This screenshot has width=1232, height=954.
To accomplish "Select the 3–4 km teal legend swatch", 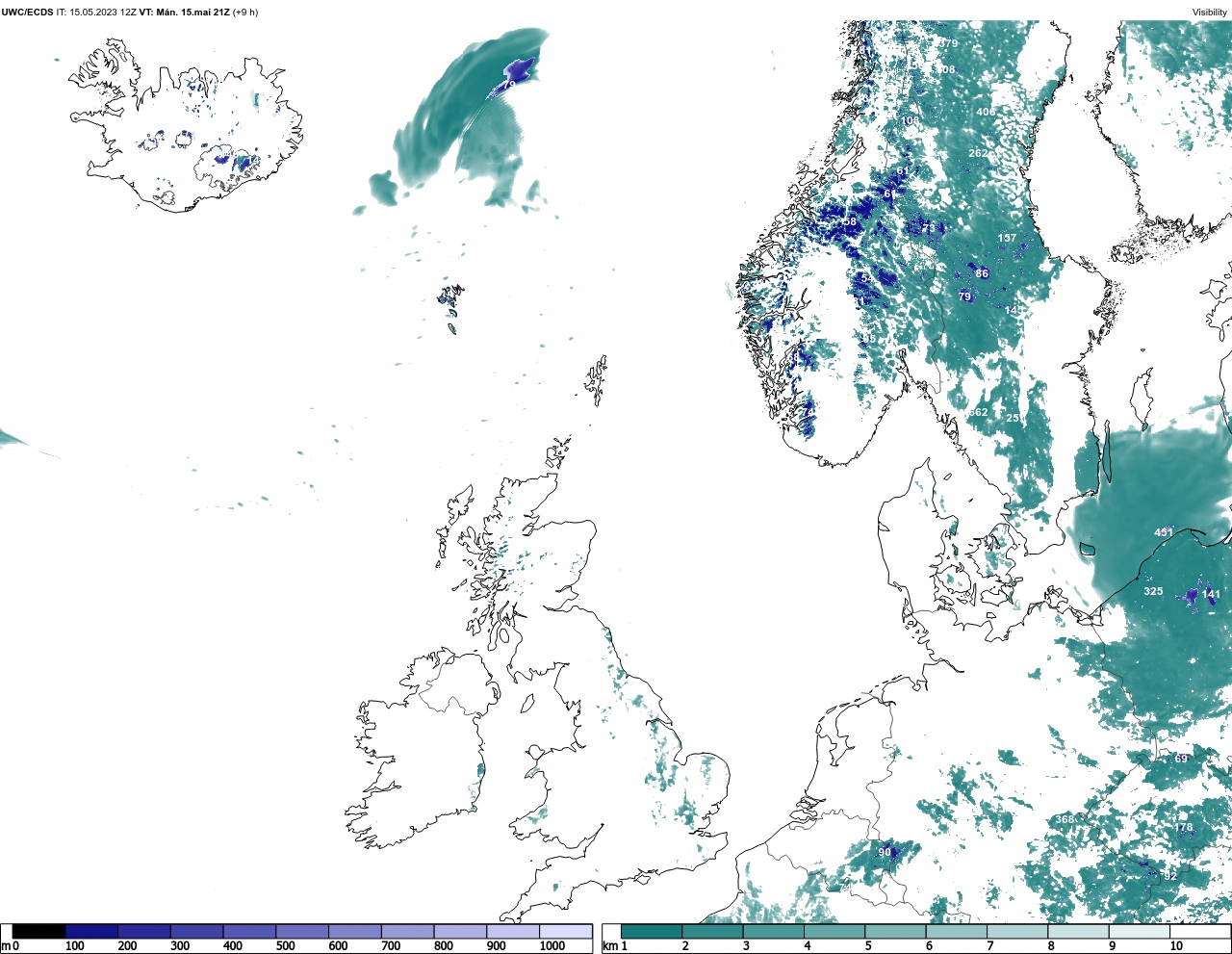I will tap(773, 932).
